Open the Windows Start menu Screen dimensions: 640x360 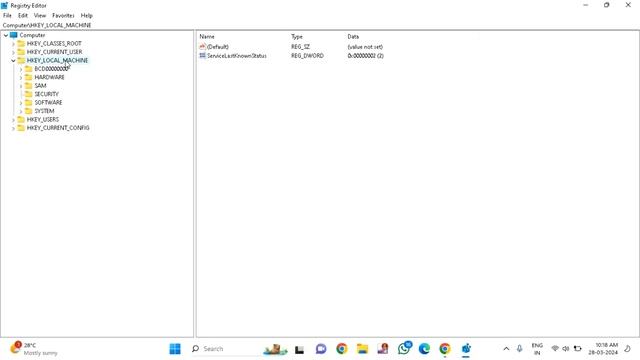pos(175,349)
